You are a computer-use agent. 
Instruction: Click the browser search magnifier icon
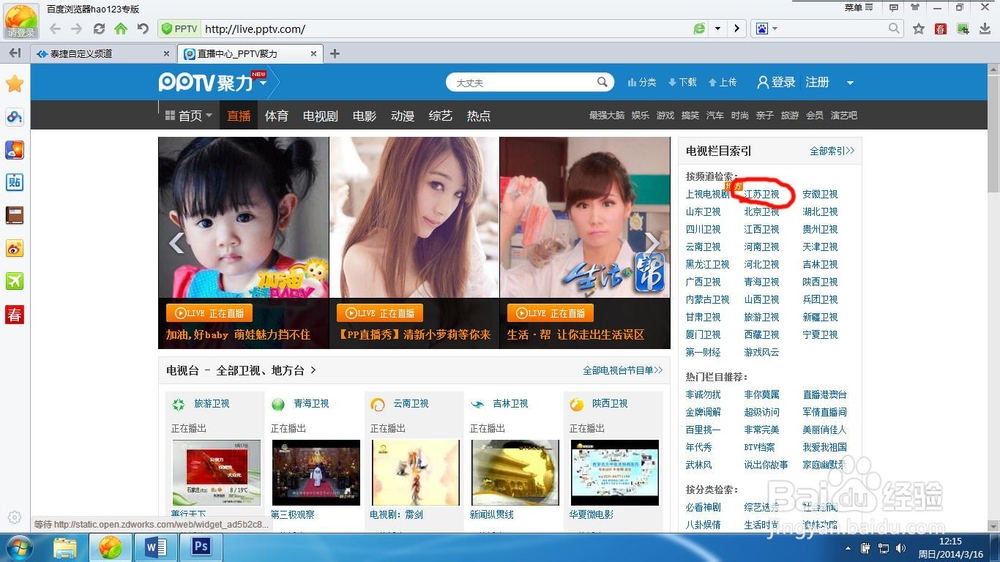coord(894,28)
